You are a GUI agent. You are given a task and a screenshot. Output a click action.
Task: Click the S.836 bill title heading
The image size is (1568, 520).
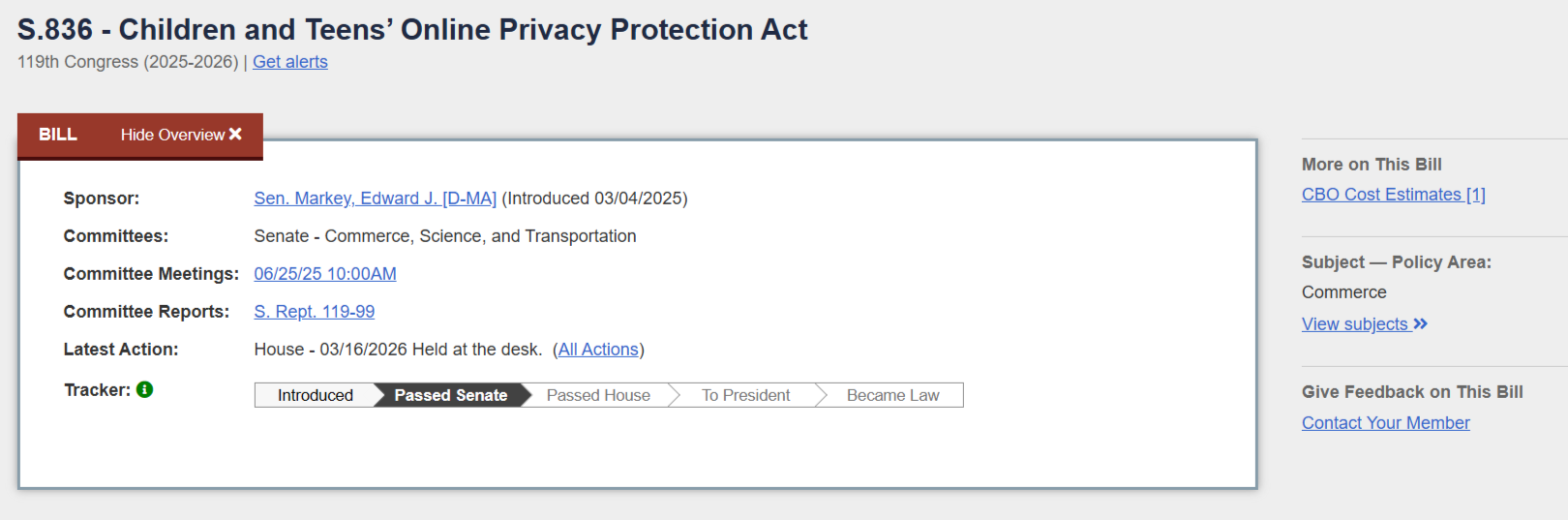click(x=412, y=30)
